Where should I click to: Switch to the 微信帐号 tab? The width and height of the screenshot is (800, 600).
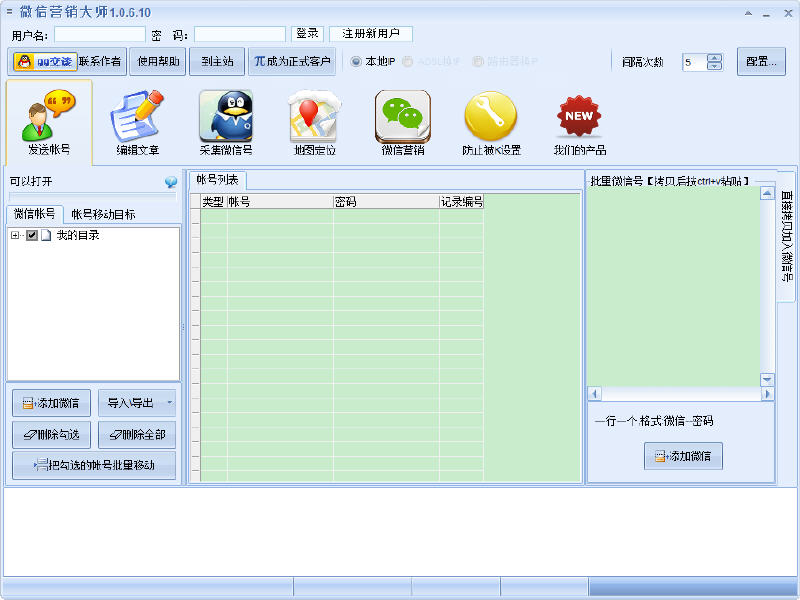coord(34,214)
